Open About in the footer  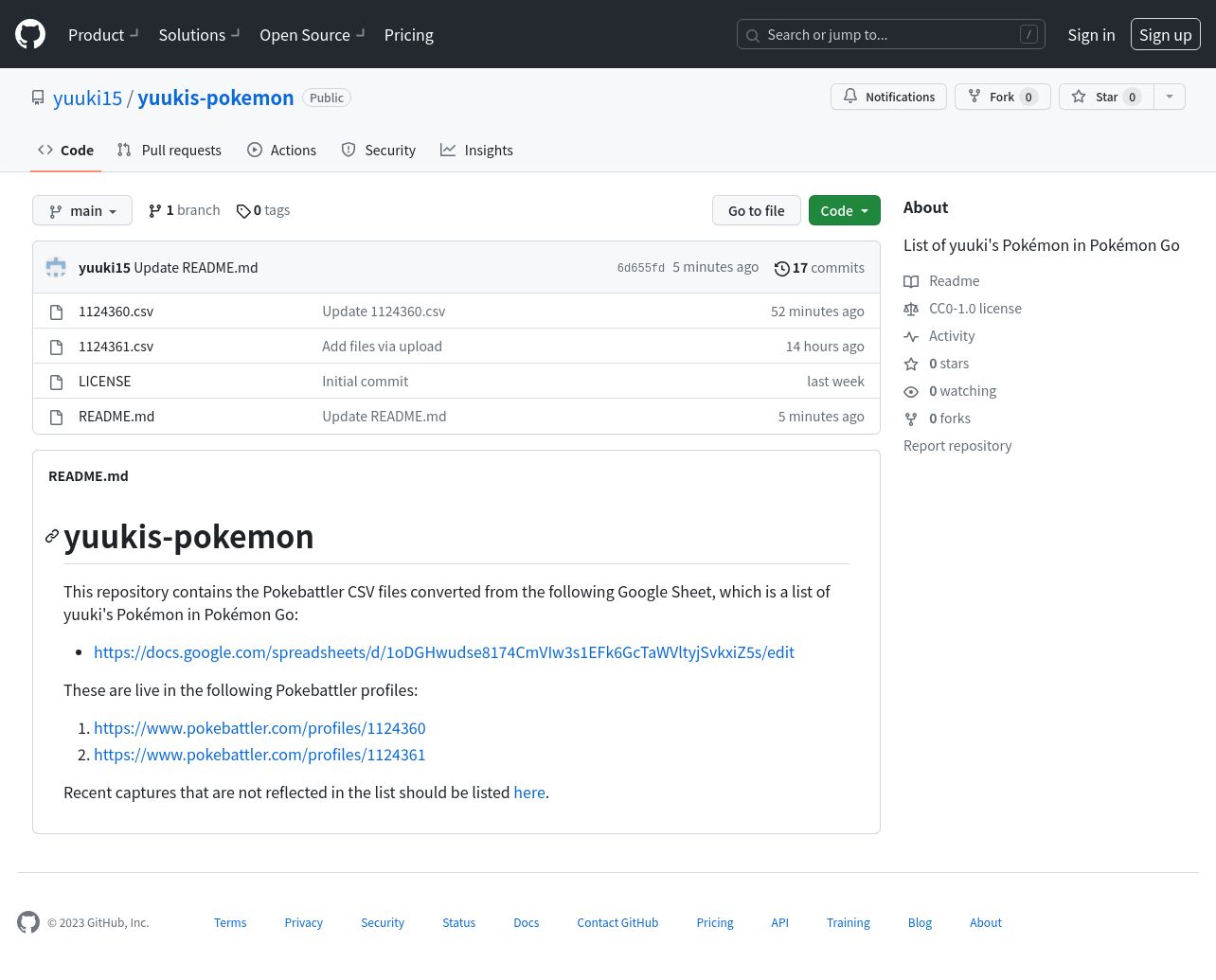[986, 923]
